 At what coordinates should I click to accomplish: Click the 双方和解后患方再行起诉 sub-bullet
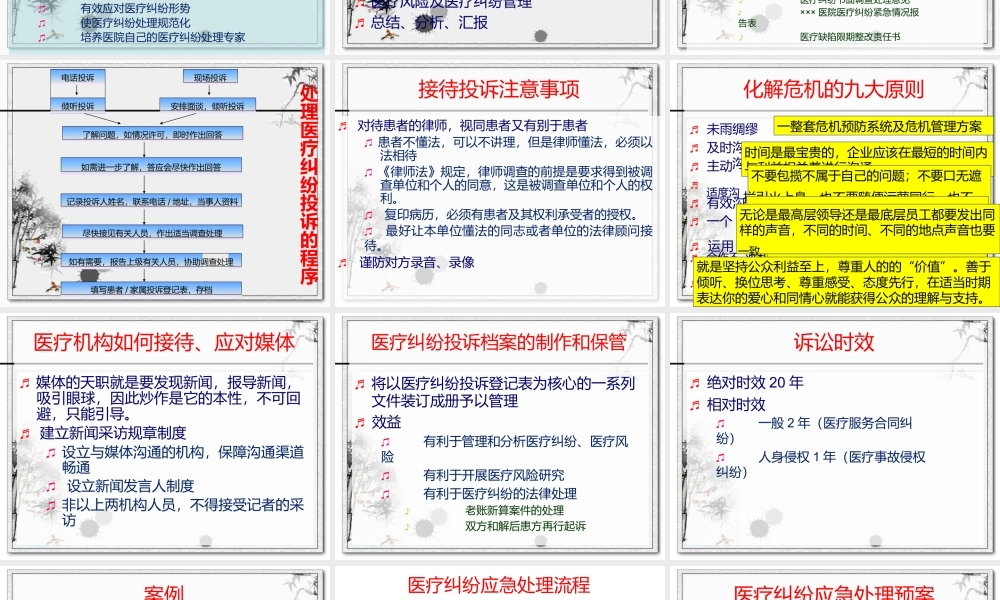pyautogui.click(x=526, y=526)
